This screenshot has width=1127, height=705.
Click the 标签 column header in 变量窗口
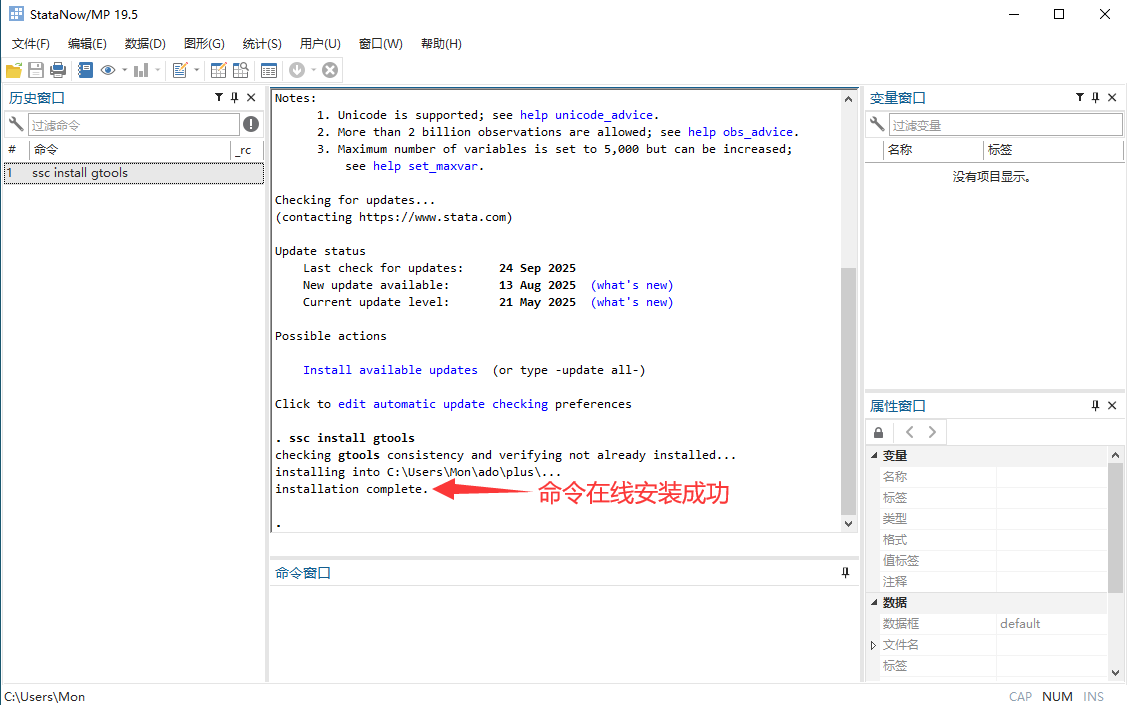click(x=1052, y=149)
